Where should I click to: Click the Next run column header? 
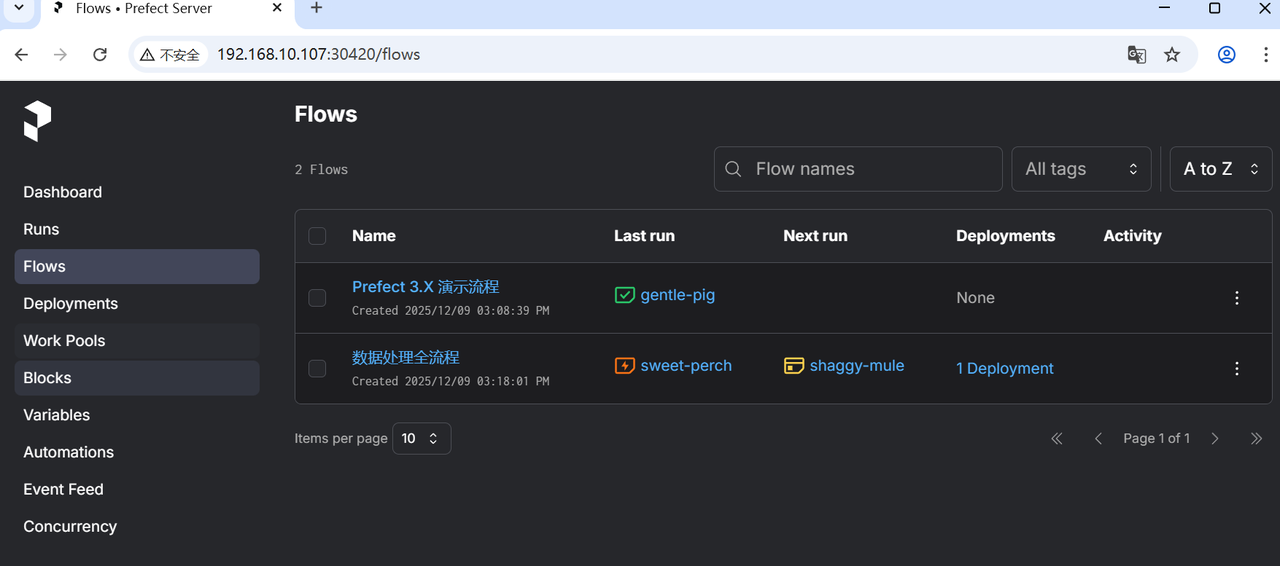815,236
